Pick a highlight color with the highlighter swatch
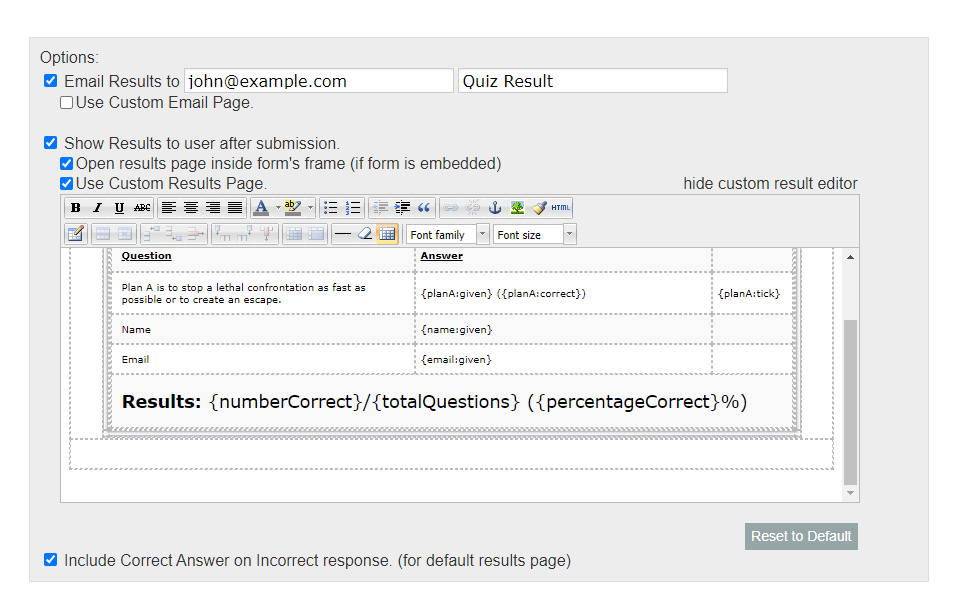Screen dimensions: 953x599 tap(291, 205)
